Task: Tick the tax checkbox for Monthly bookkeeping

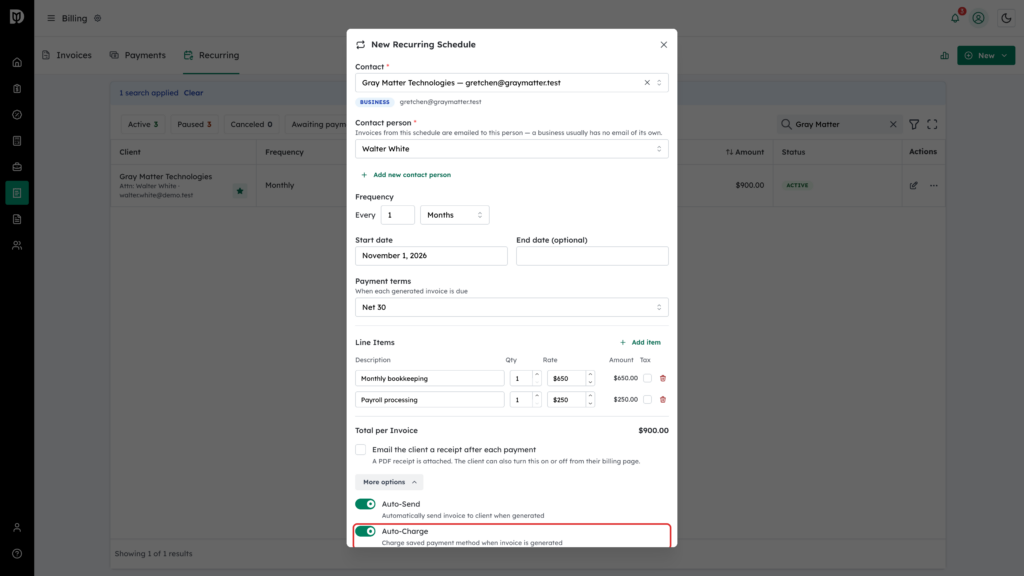Action: point(647,378)
